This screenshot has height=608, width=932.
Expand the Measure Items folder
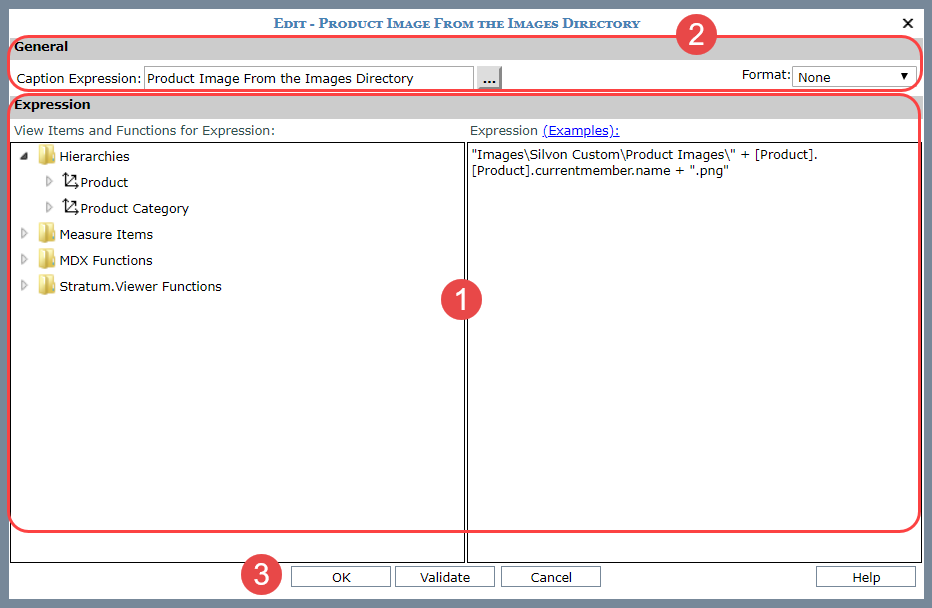(24, 234)
